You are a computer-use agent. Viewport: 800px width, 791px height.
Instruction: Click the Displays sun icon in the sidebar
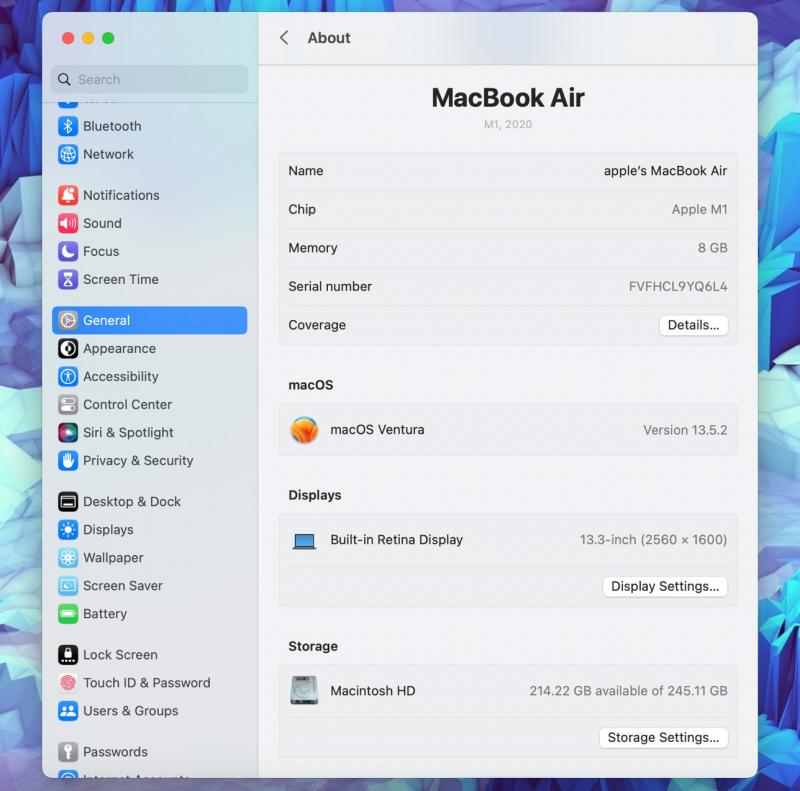coord(68,530)
